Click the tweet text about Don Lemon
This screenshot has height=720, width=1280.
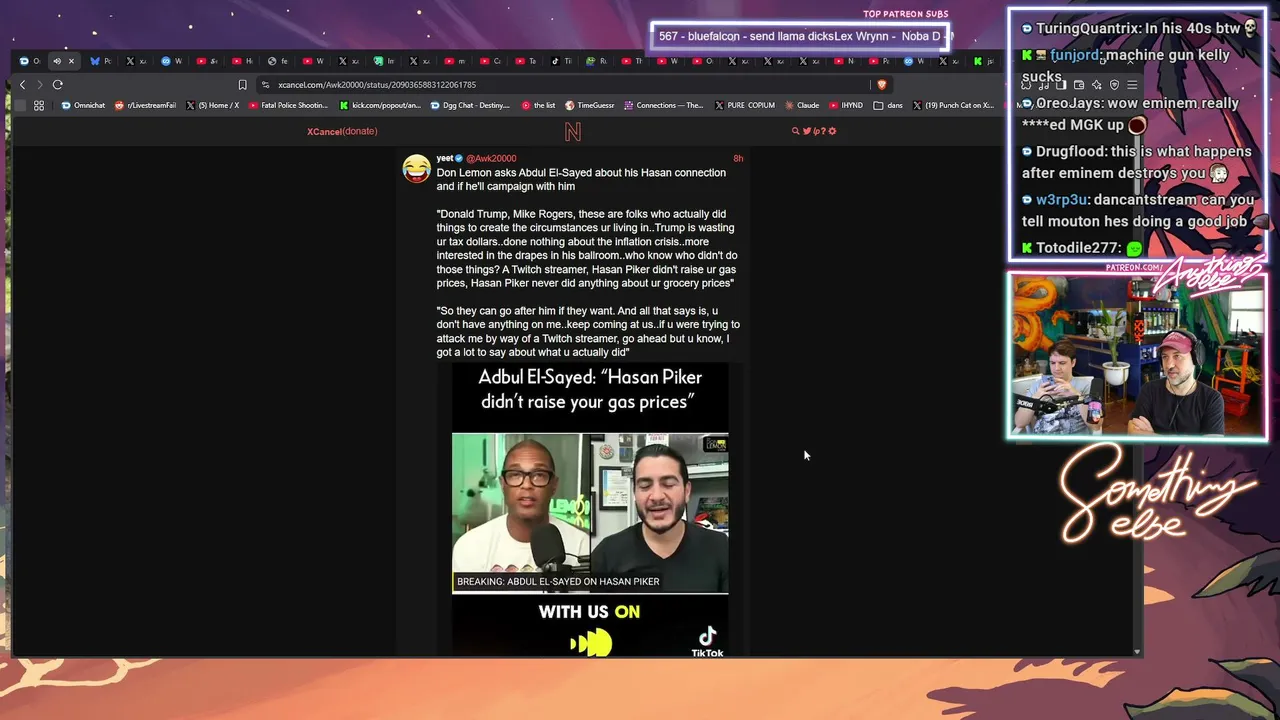click(x=581, y=179)
